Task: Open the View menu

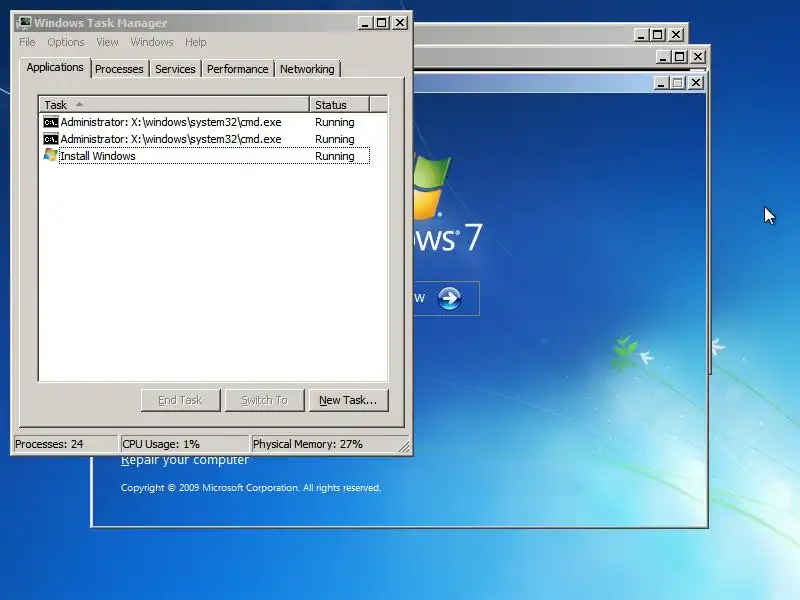Action: coord(107,42)
